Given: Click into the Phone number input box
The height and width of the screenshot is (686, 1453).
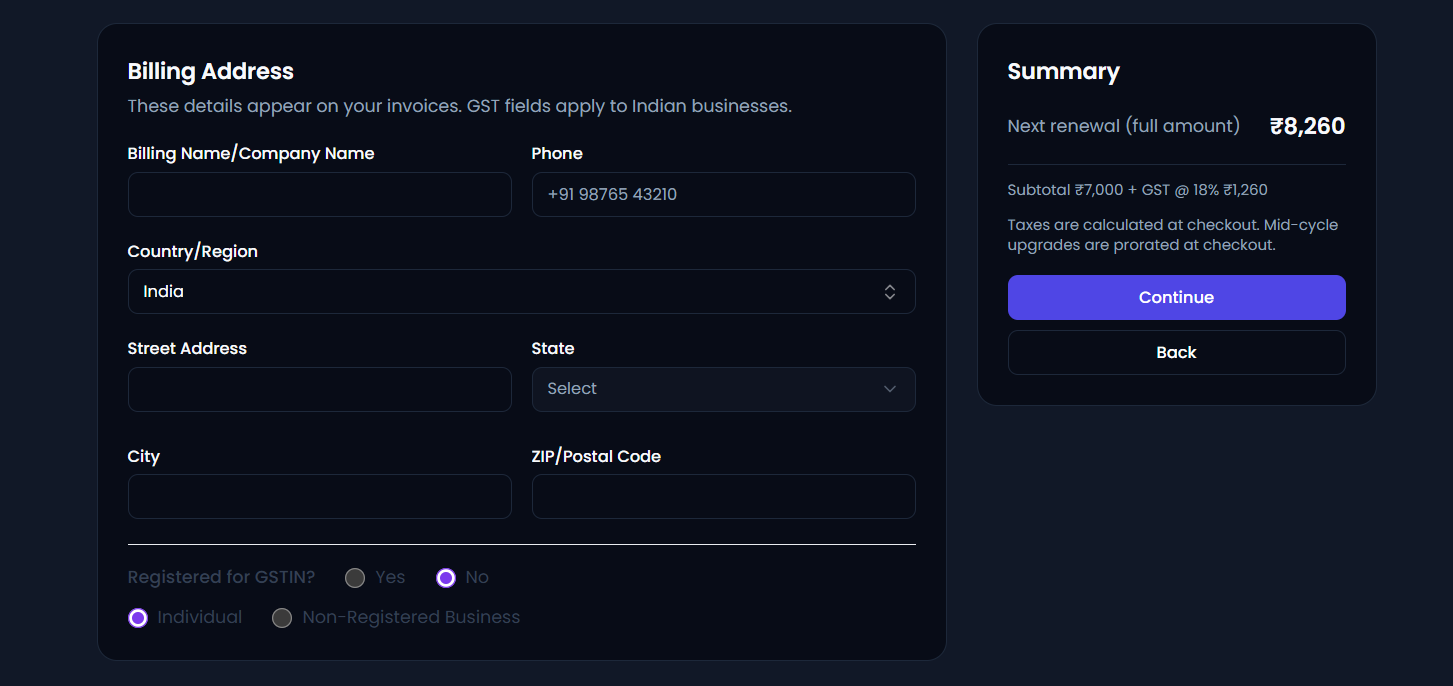Looking at the screenshot, I should pos(723,194).
